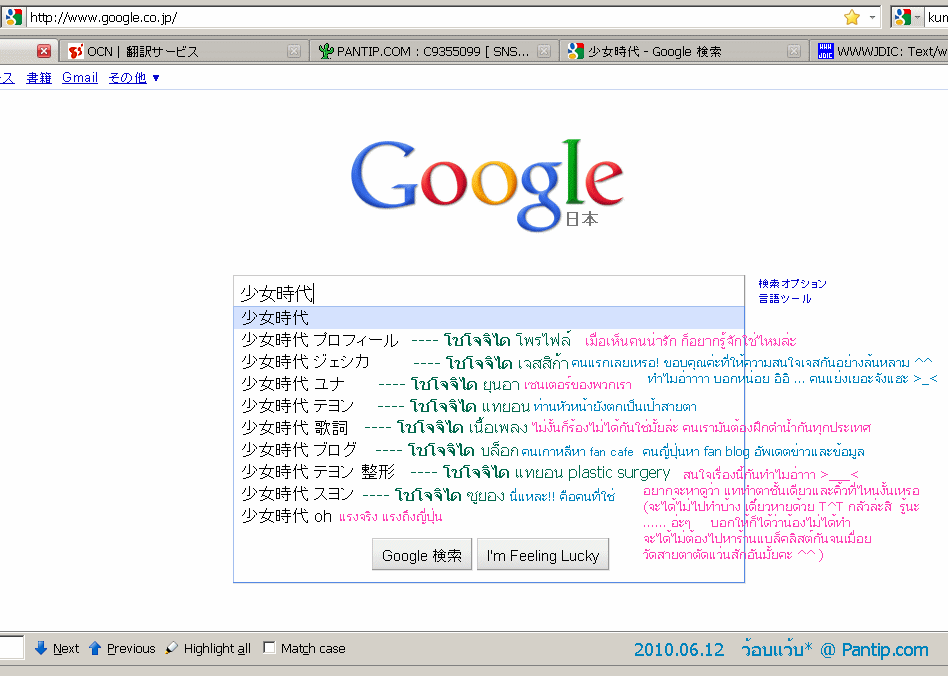This screenshot has width=948, height=676.
Task: Expand the その他 more menu
Action: 134,77
